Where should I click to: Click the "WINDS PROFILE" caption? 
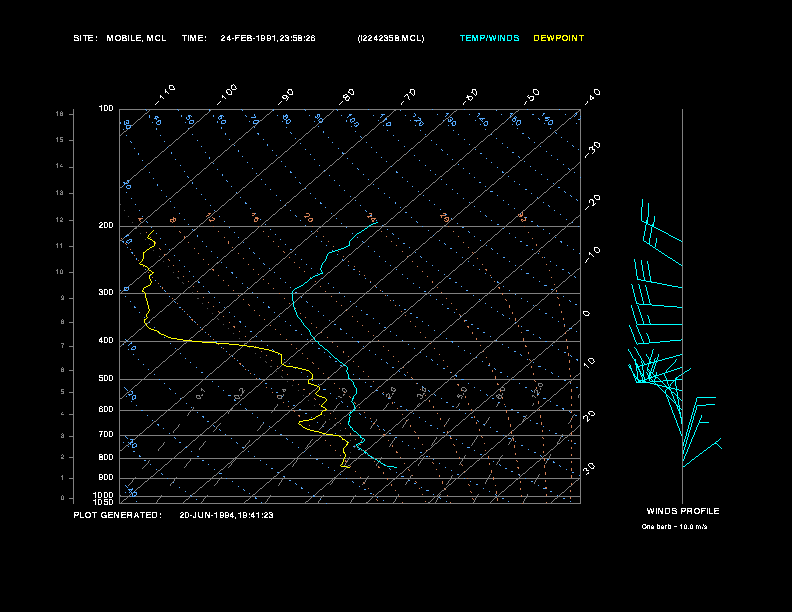[683, 511]
